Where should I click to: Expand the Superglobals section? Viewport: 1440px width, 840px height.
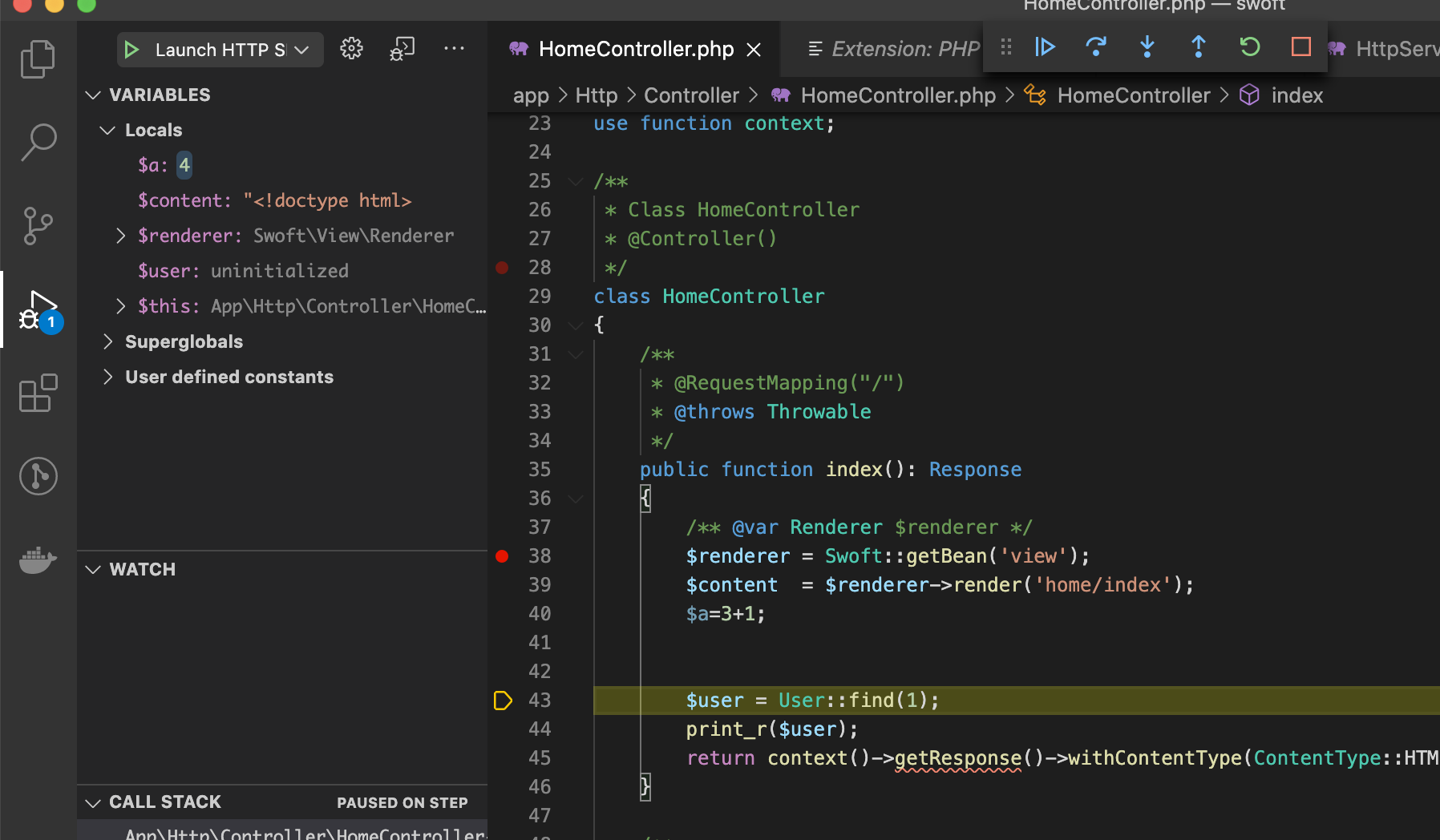[108, 341]
